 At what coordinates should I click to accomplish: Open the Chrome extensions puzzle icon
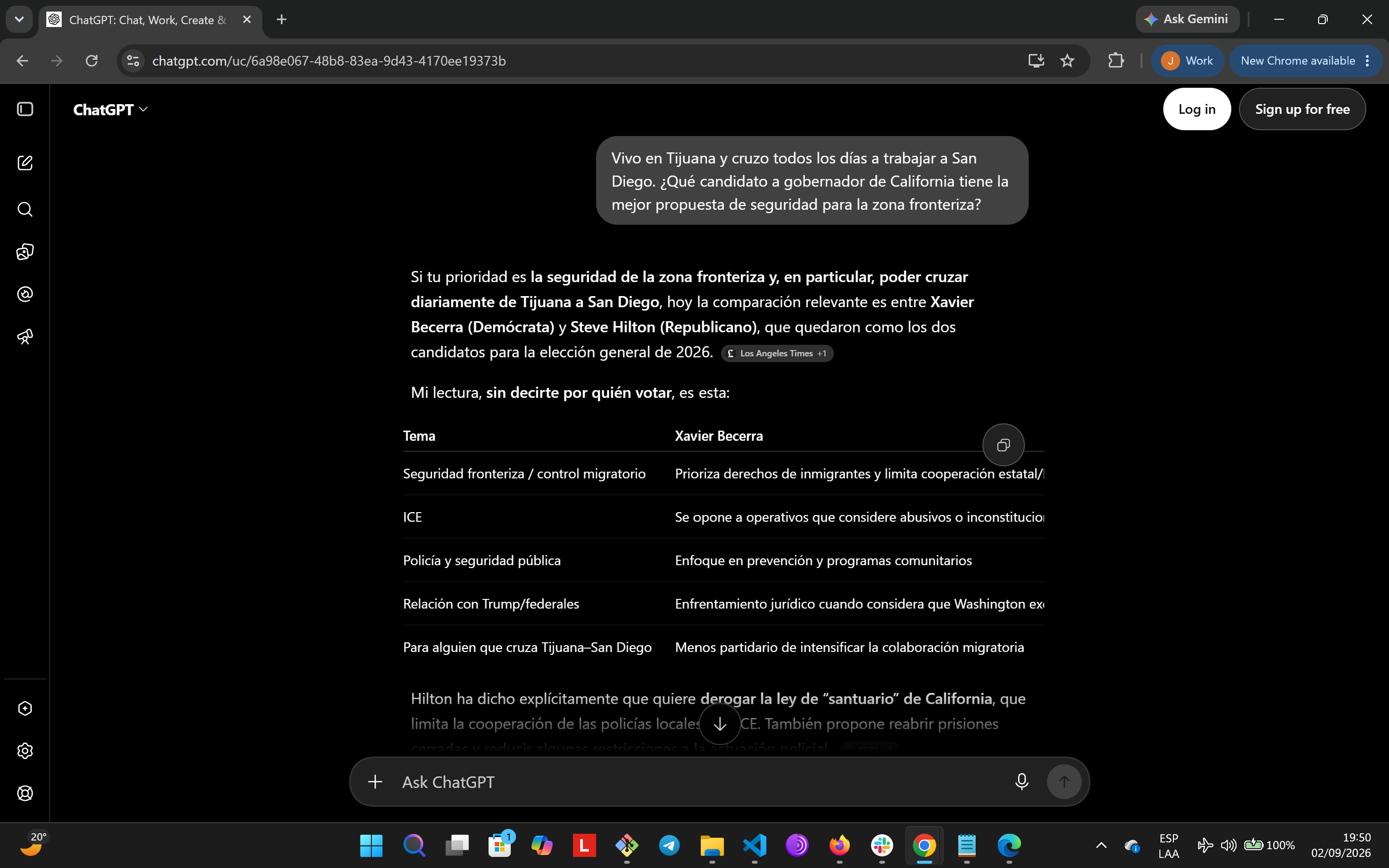click(1116, 61)
